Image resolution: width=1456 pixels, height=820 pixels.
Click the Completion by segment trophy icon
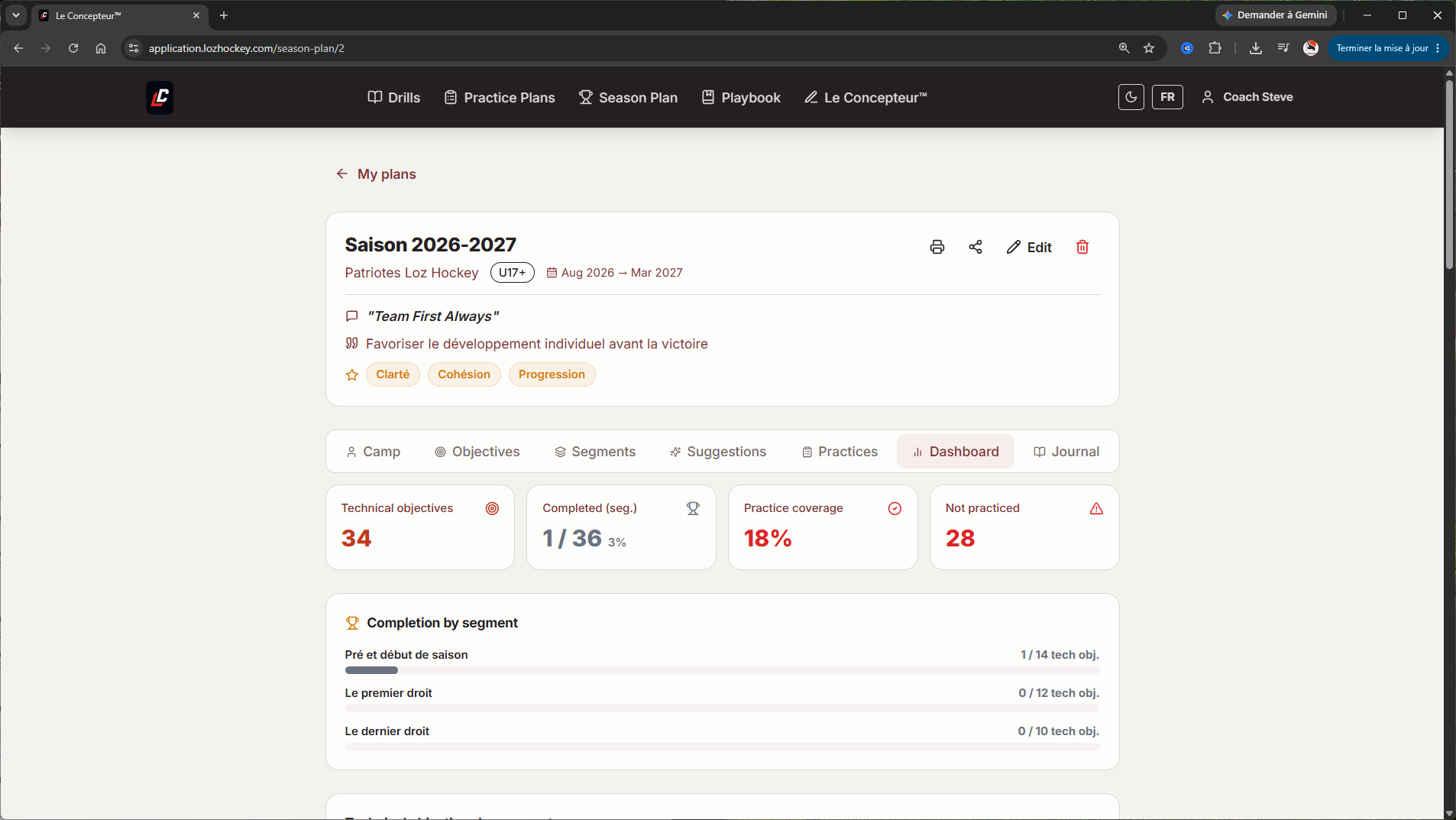click(x=352, y=623)
